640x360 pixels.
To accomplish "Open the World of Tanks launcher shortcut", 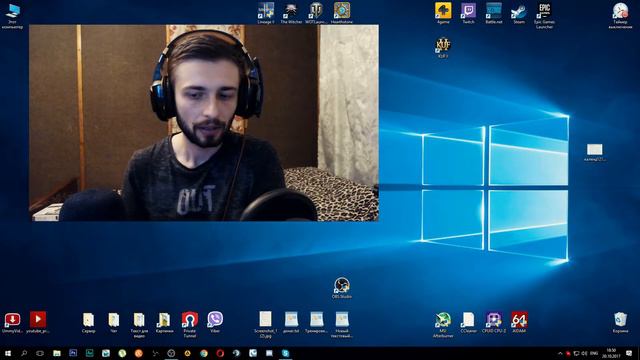I will (x=316, y=13).
